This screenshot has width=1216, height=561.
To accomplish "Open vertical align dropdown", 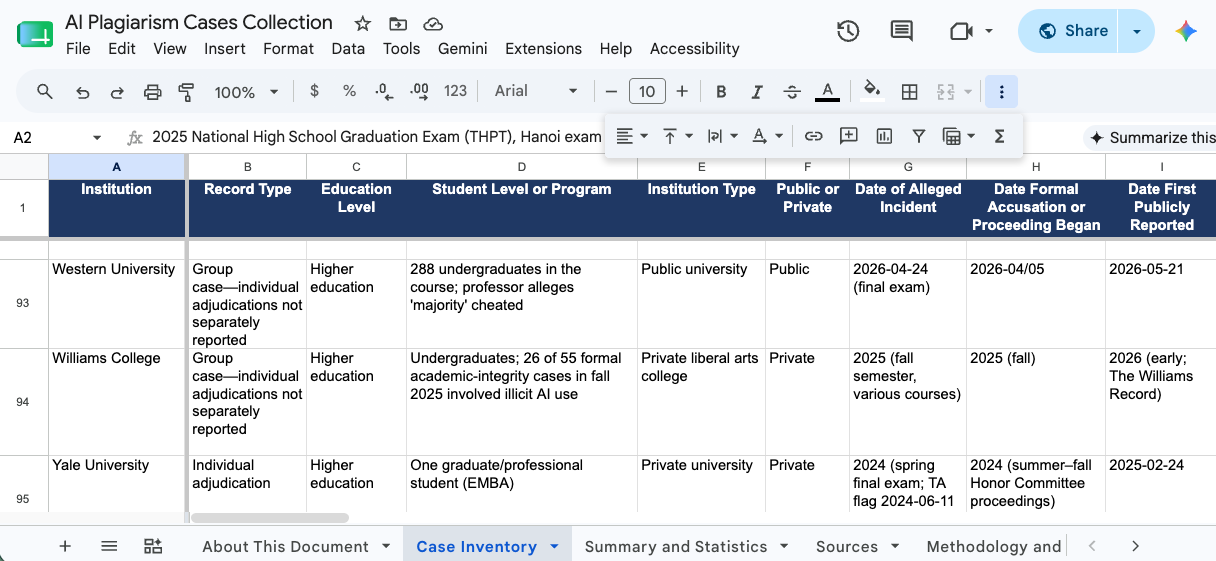I will pyautogui.click(x=677, y=136).
